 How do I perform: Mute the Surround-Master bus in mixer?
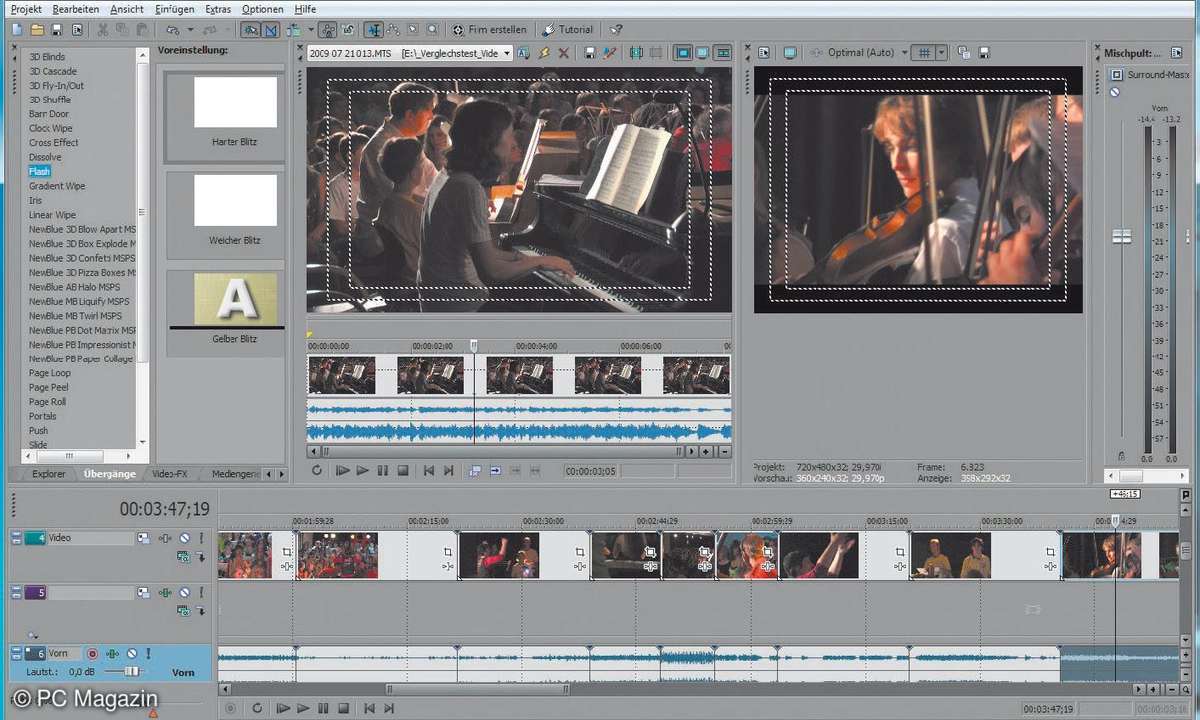click(1114, 92)
